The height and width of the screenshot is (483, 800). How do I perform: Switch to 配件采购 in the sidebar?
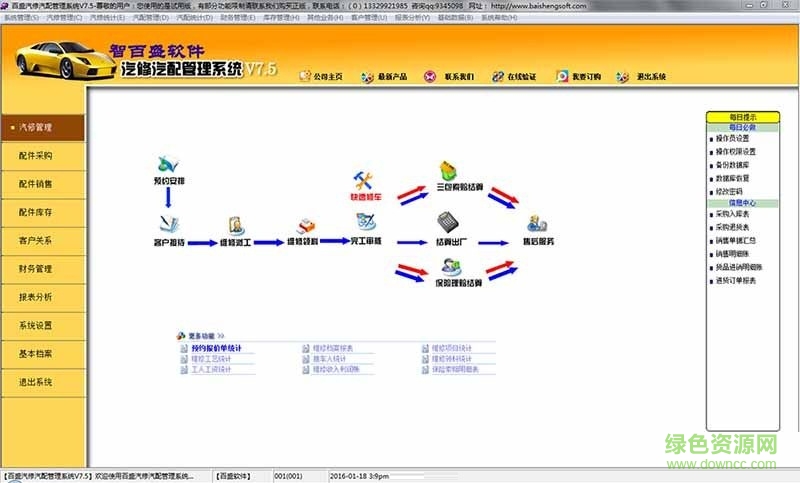[x=42, y=156]
